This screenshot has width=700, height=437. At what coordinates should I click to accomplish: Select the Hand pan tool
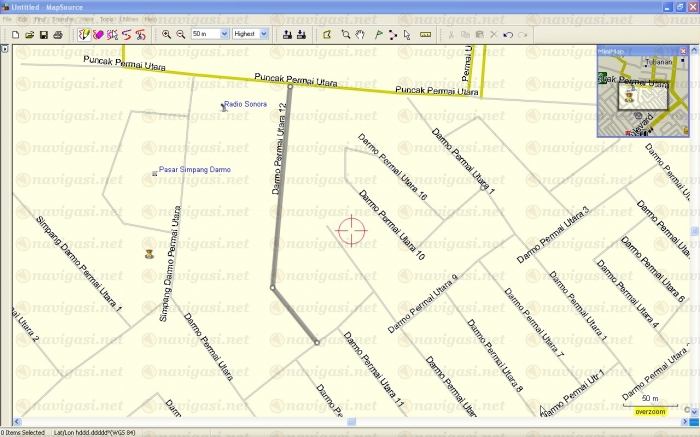pyautogui.click(x=360, y=34)
